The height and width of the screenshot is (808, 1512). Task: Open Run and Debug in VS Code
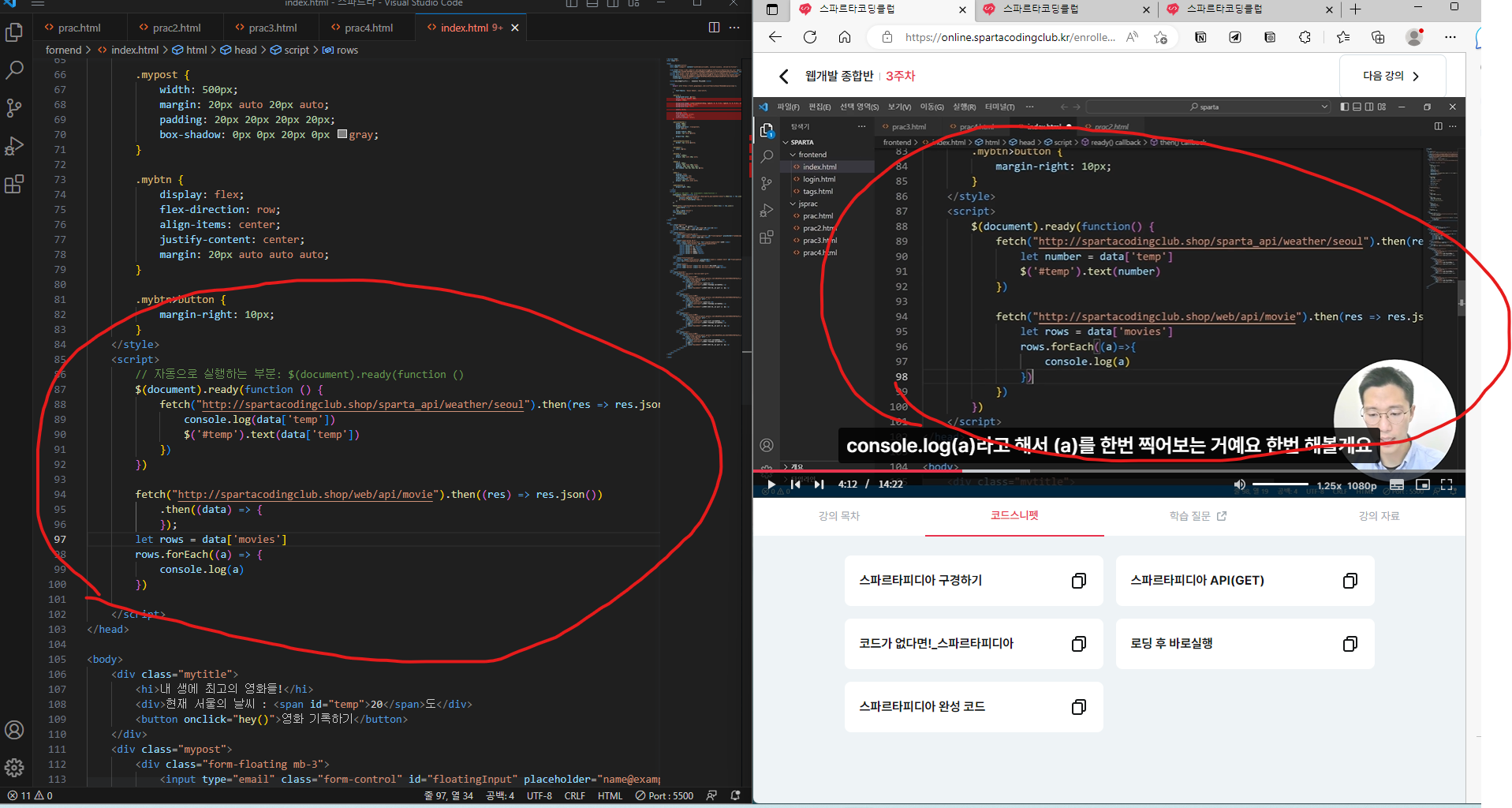pyautogui.click(x=14, y=146)
